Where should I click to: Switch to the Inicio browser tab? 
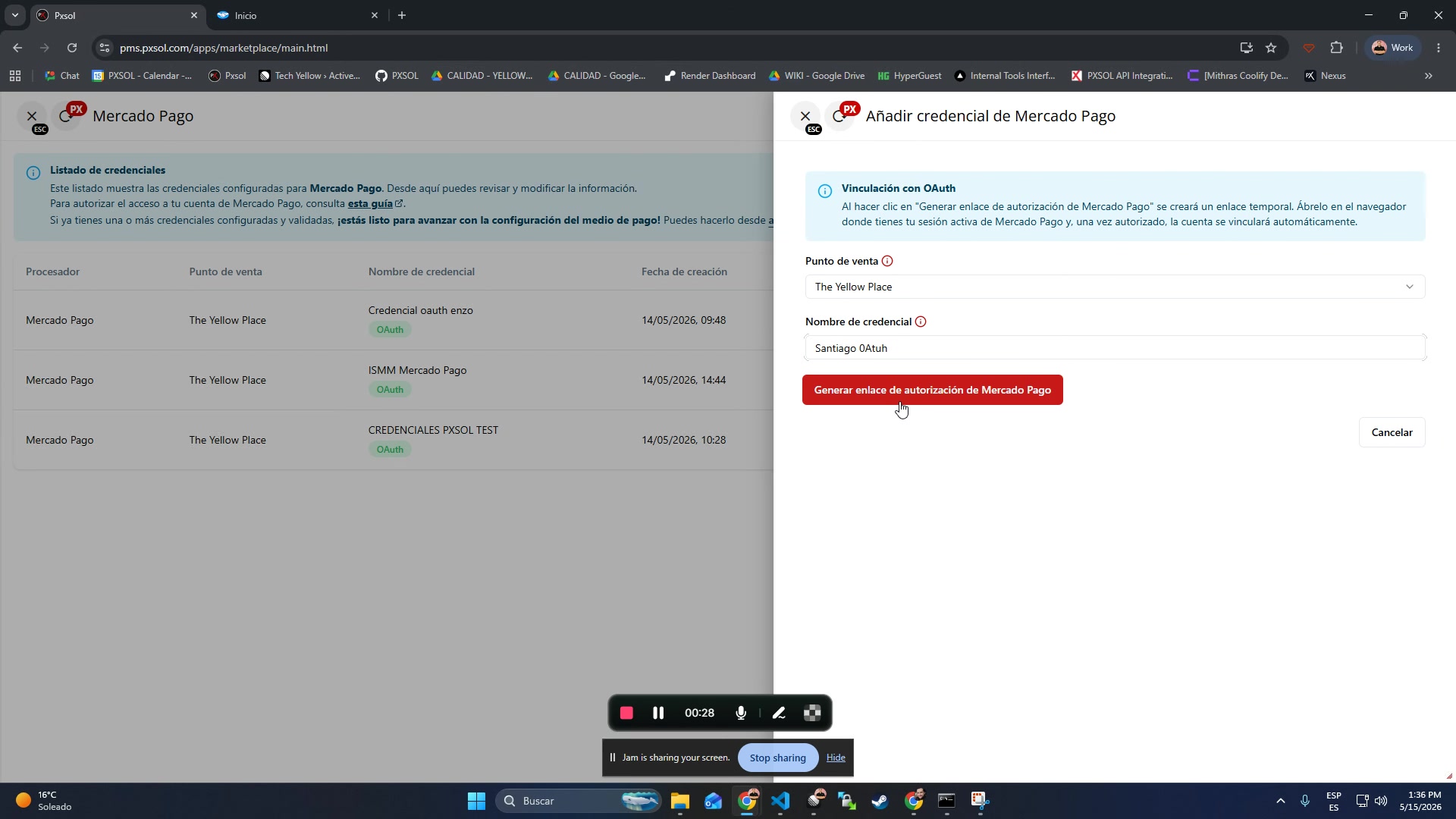296,15
